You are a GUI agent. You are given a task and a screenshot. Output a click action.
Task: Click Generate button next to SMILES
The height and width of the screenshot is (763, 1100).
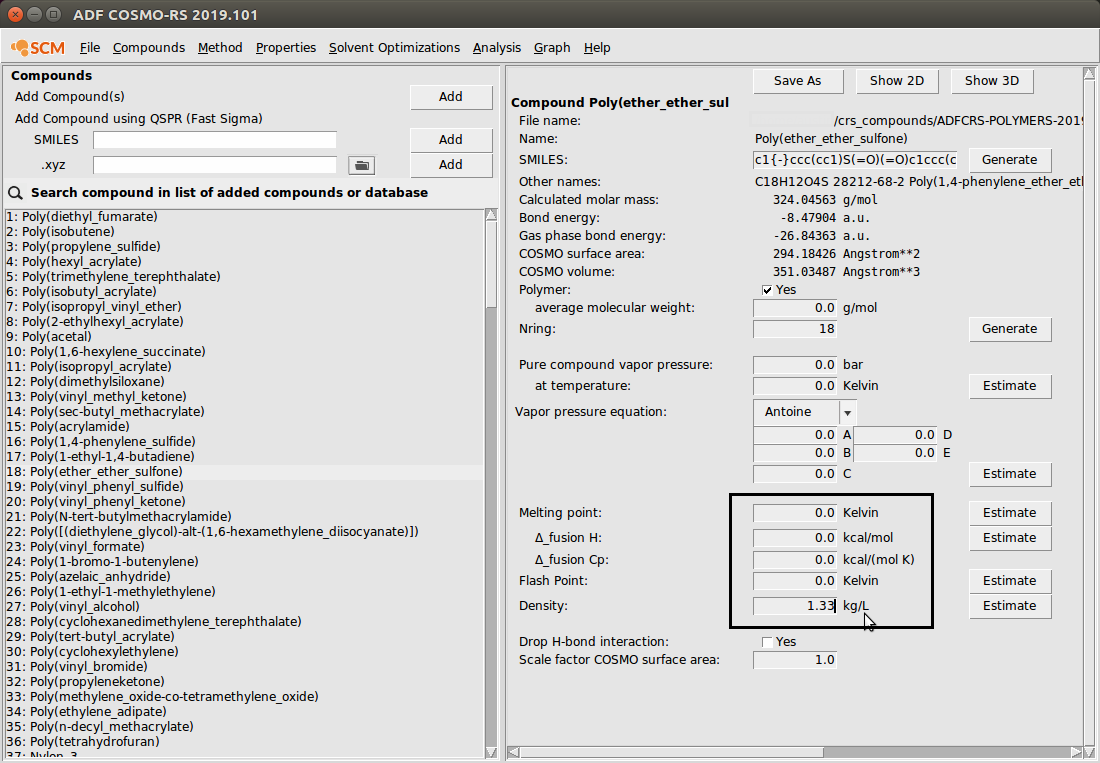pyautogui.click(x=1009, y=160)
